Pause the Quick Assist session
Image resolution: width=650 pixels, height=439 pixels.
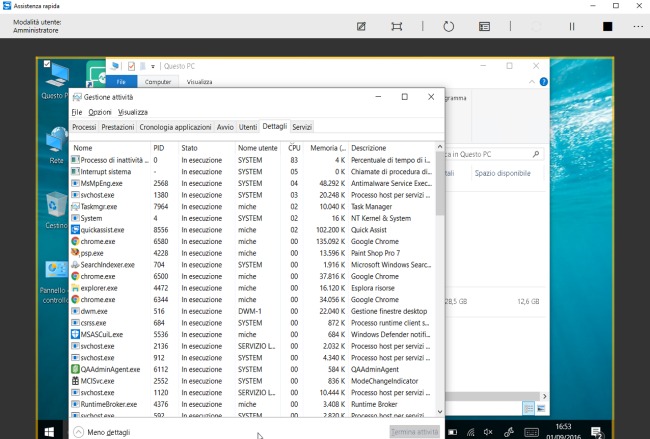[572, 27]
